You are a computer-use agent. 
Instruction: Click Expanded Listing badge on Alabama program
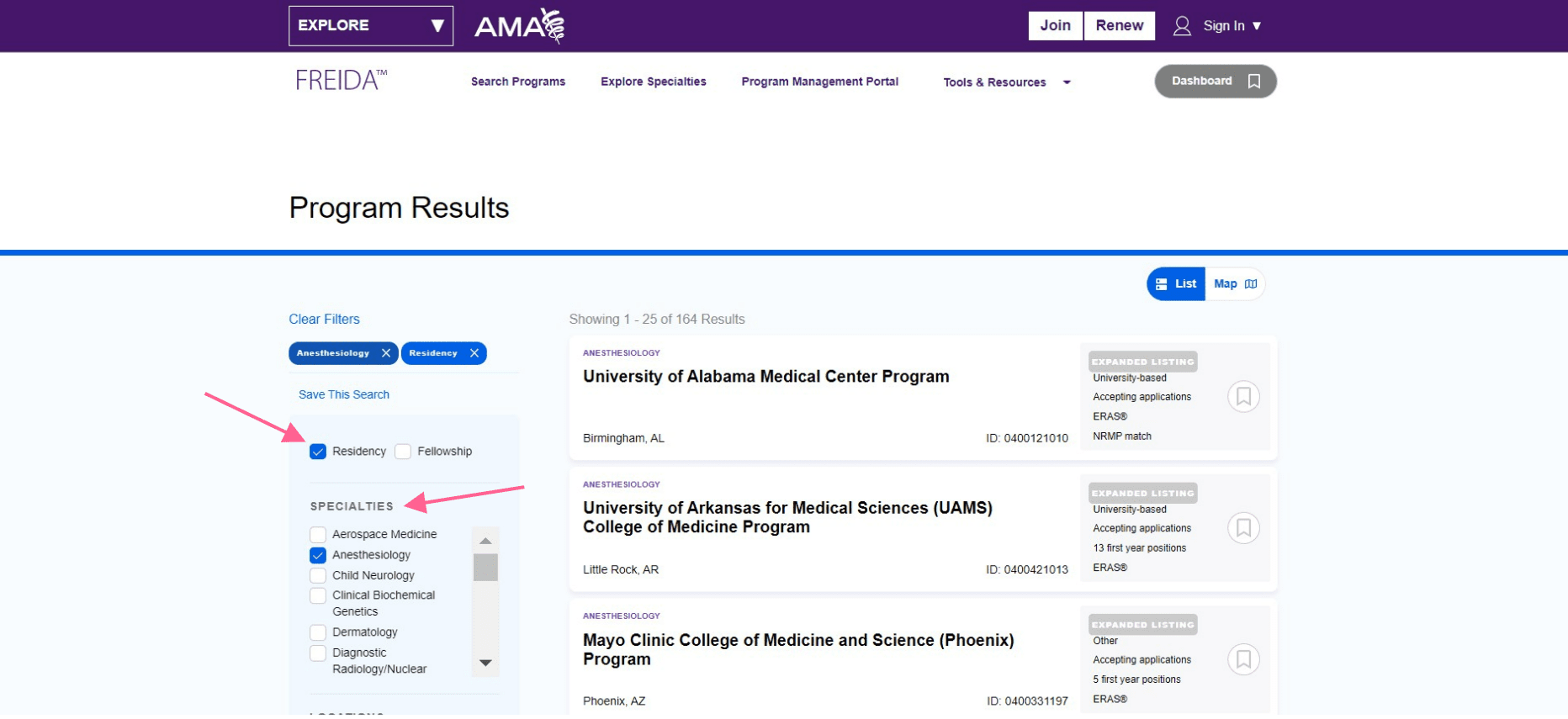point(1142,362)
